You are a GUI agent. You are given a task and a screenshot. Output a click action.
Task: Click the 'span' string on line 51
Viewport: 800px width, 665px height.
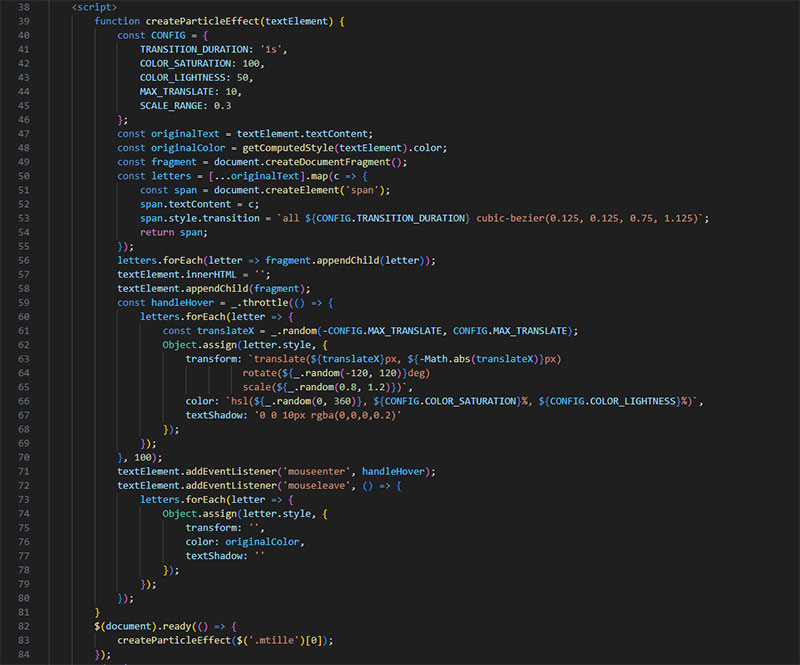[x=362, y=190]
